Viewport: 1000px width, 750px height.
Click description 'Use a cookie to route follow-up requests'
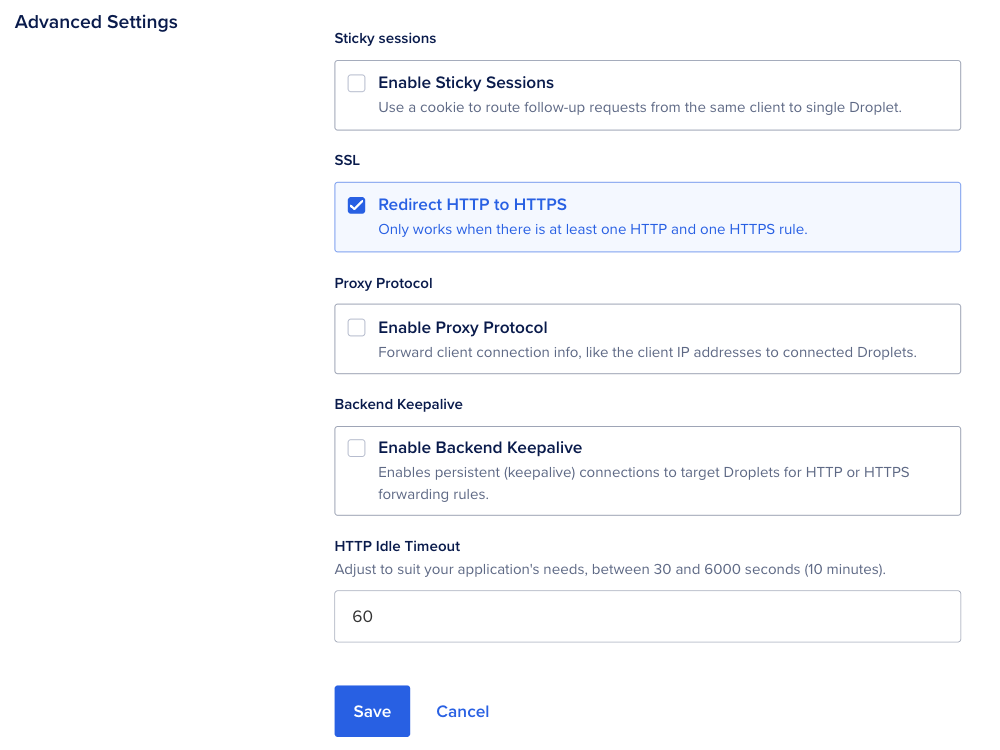point(640,107)
